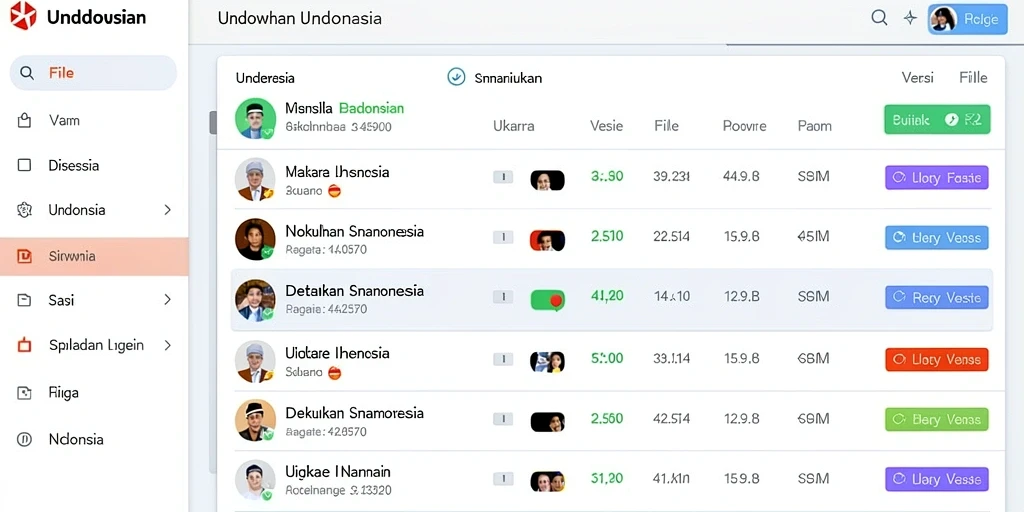Expand the Sasi sidebar chevron
The width and height of the screenshot is (1024, 512).
click(167, 300)
